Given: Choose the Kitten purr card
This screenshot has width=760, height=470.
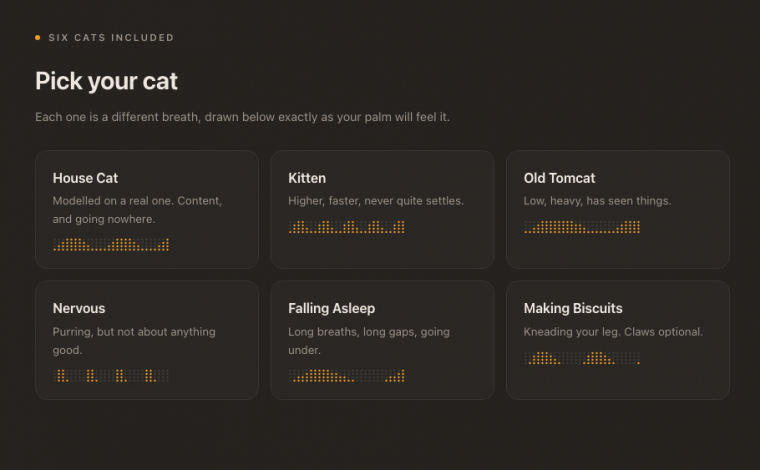Looking at the screenshot, I should pos(382,209).
